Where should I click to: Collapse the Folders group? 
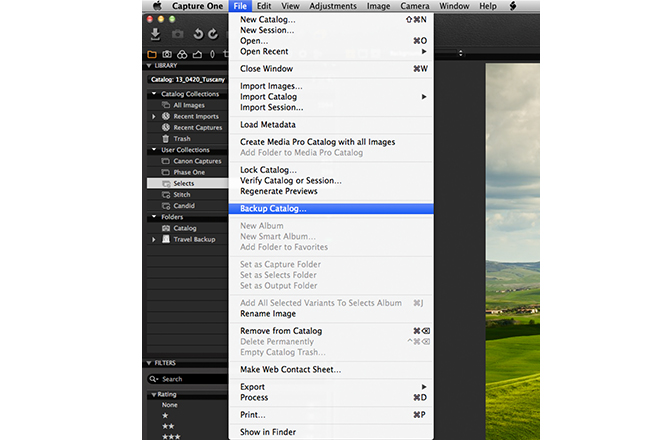tap(154, 216)
